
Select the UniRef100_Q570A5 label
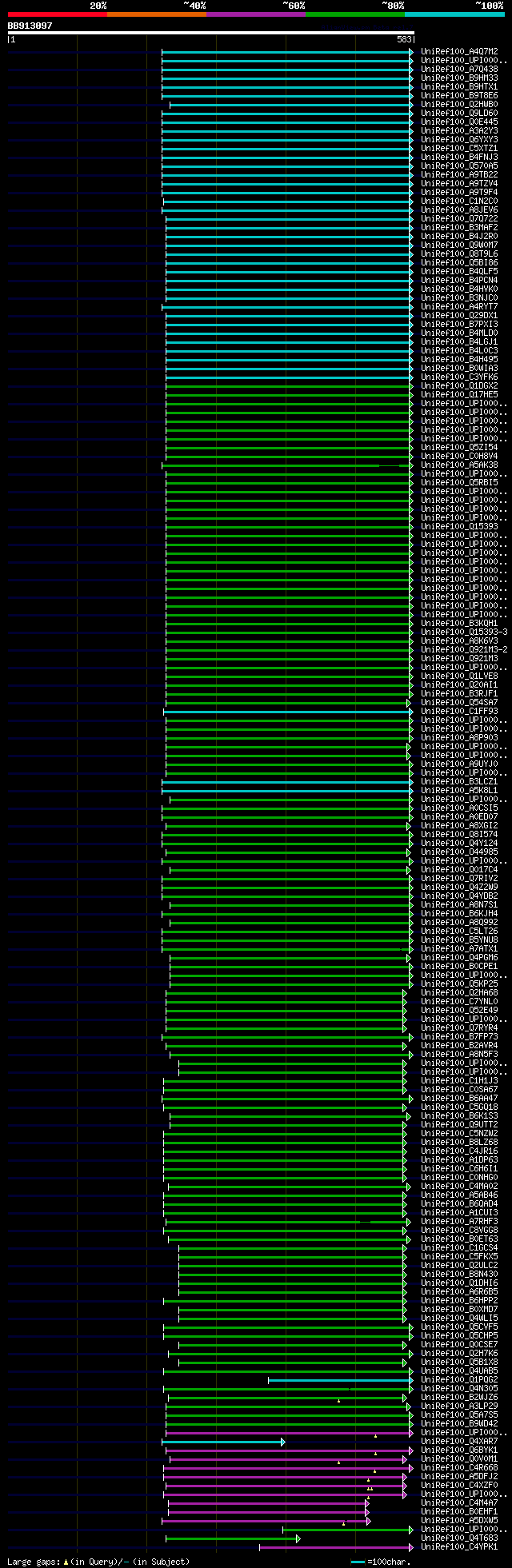[459, 166]
